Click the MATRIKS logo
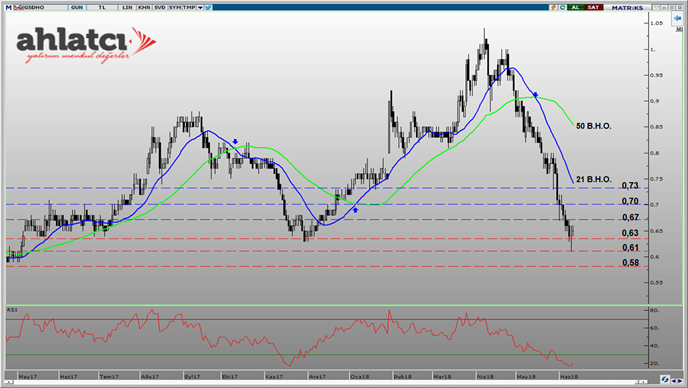 coord(627,7)
